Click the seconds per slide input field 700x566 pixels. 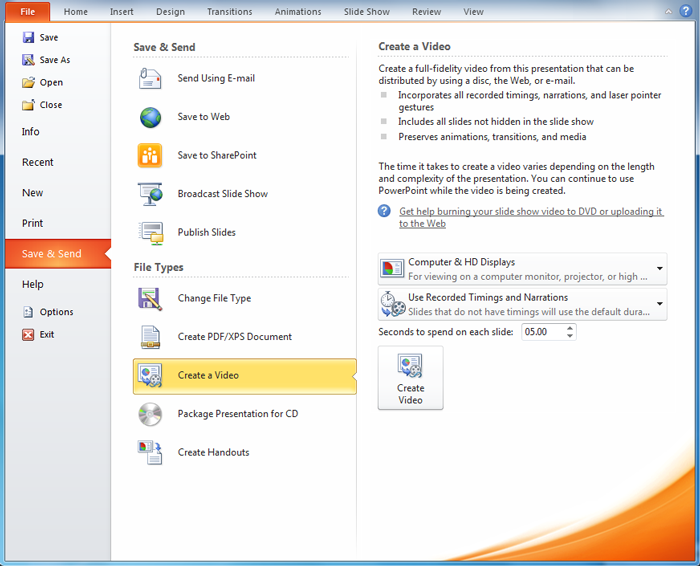pyautogui.click(x=542, y=332)
